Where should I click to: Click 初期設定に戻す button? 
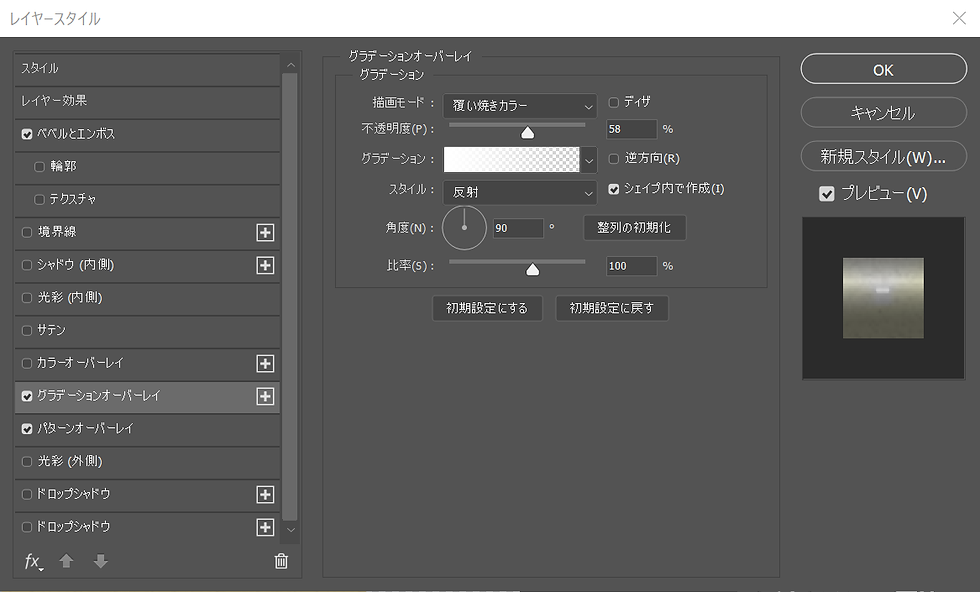[x=612, y=308]
